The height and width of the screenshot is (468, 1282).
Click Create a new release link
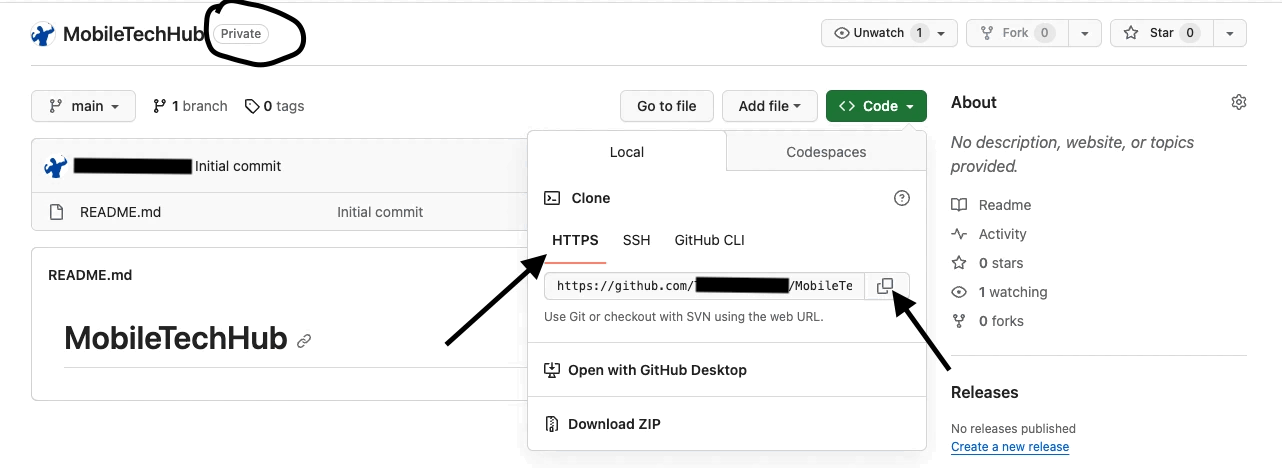(x=1010, y=447)
